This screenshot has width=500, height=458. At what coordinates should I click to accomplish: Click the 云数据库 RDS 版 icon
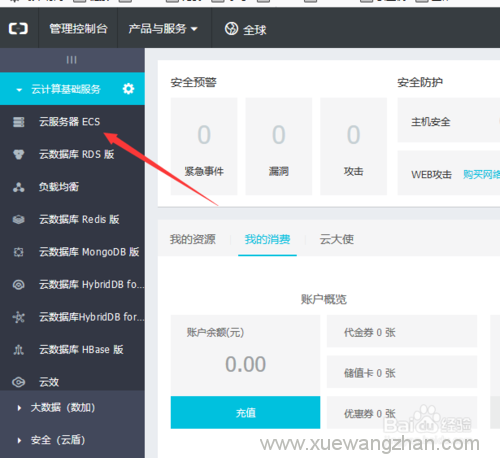point(19,154)
